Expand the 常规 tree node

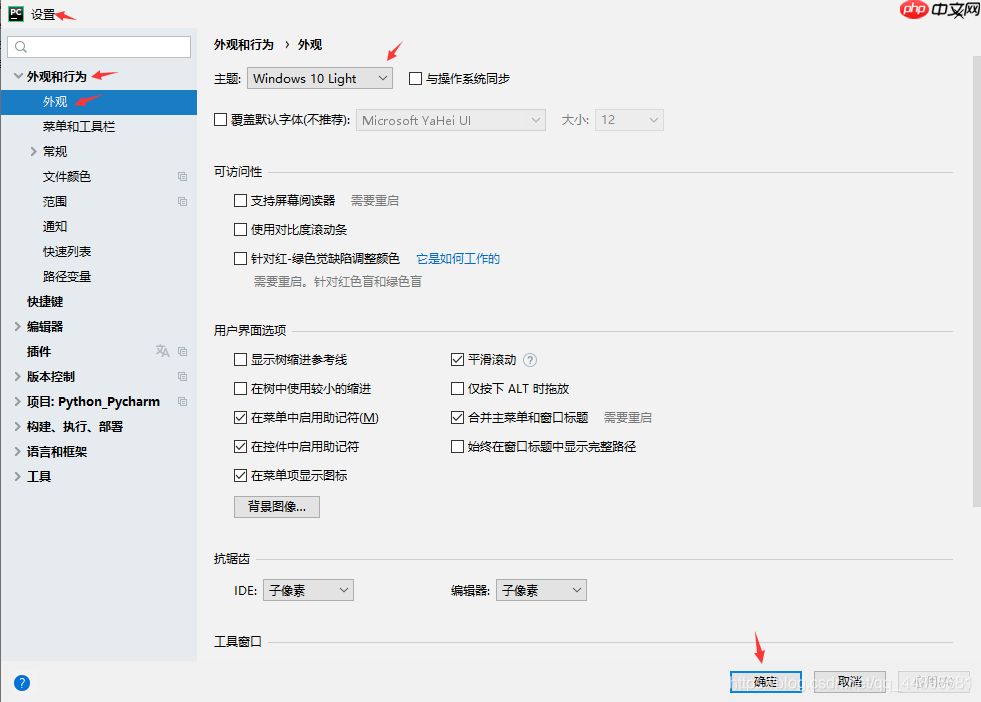click(x=34, y=151)
